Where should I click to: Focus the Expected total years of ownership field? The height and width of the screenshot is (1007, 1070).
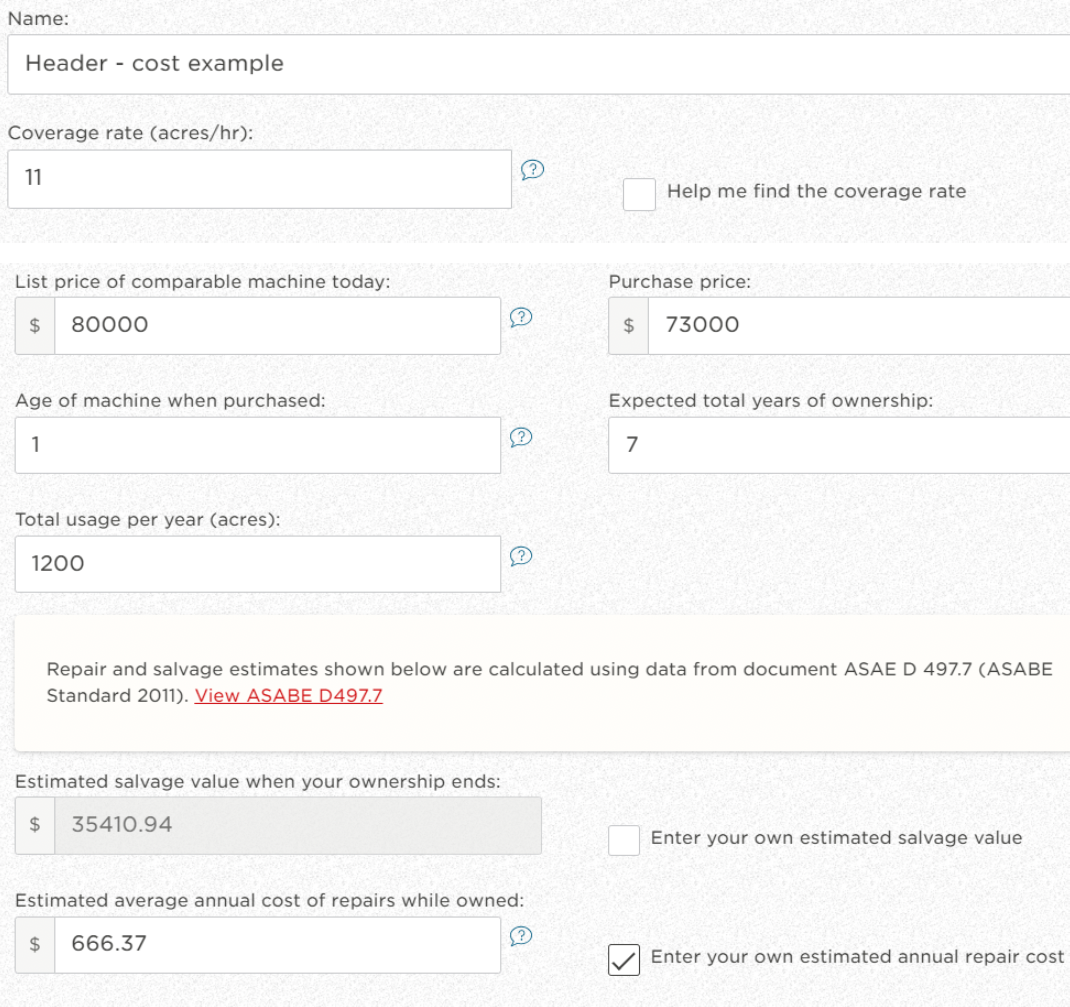pyautogui.click(x=838, y=445)
